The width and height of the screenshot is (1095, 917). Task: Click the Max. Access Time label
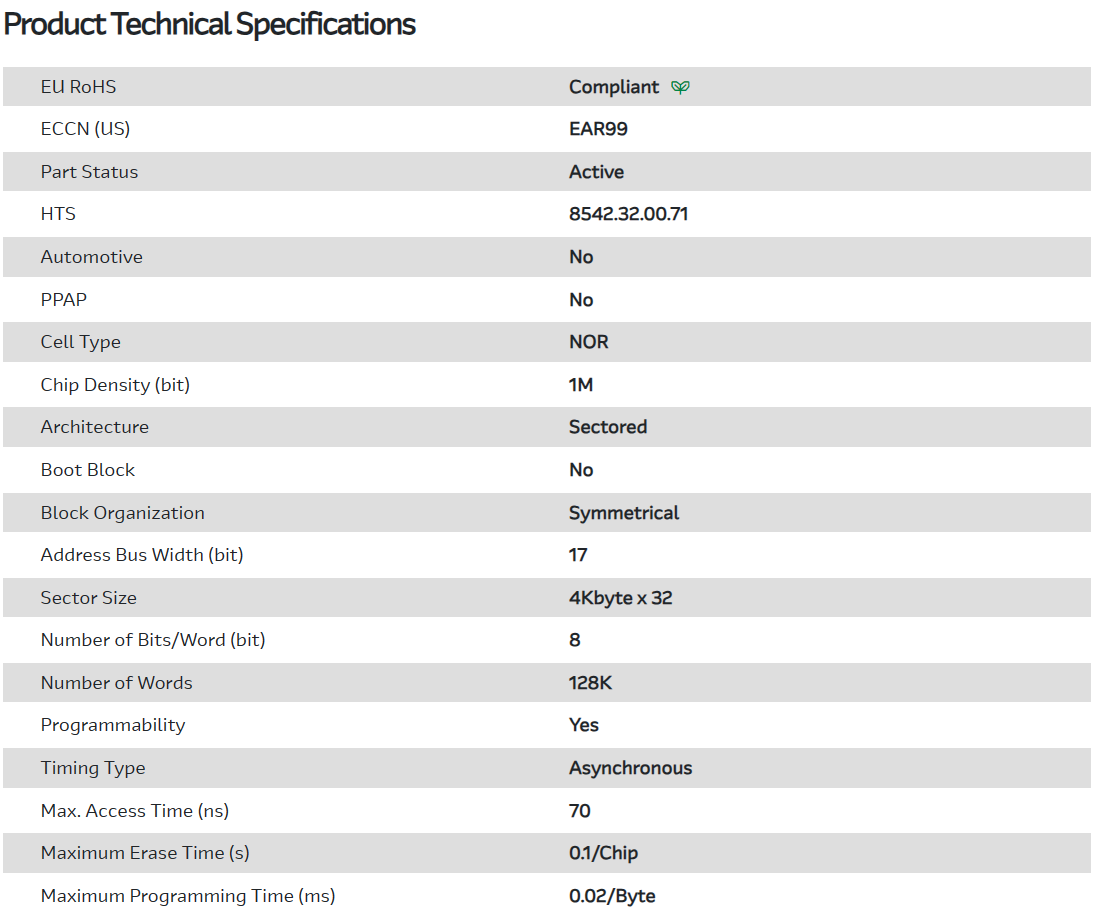click(135, 811)
